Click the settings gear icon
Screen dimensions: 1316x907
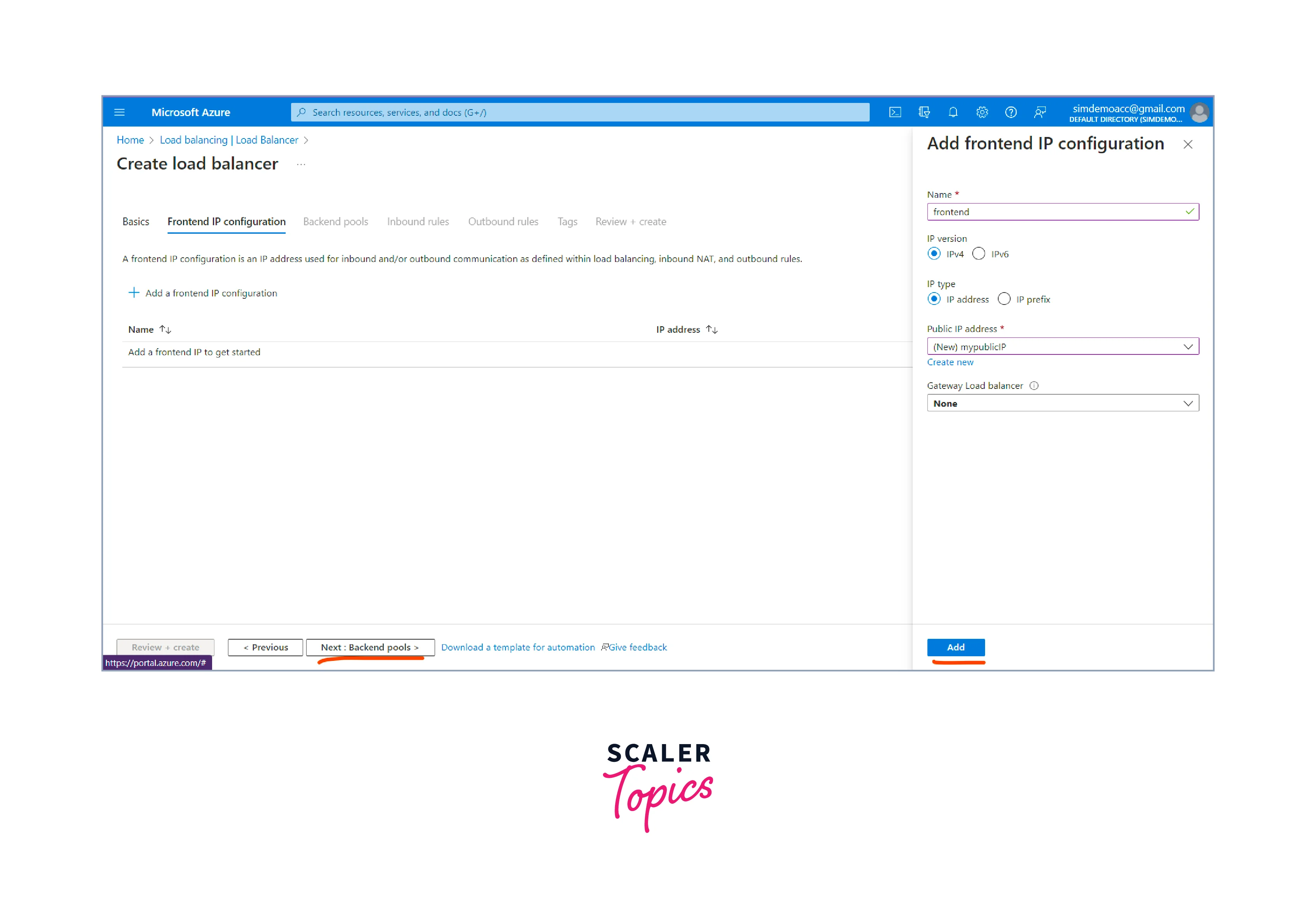(x=983, y=112)
